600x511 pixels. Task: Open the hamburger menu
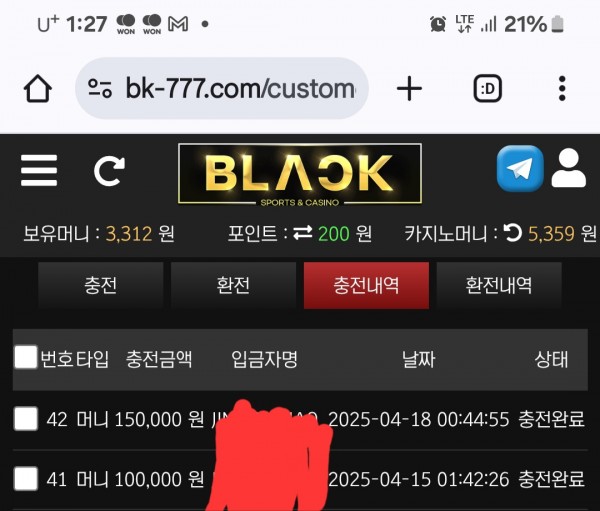39,170
